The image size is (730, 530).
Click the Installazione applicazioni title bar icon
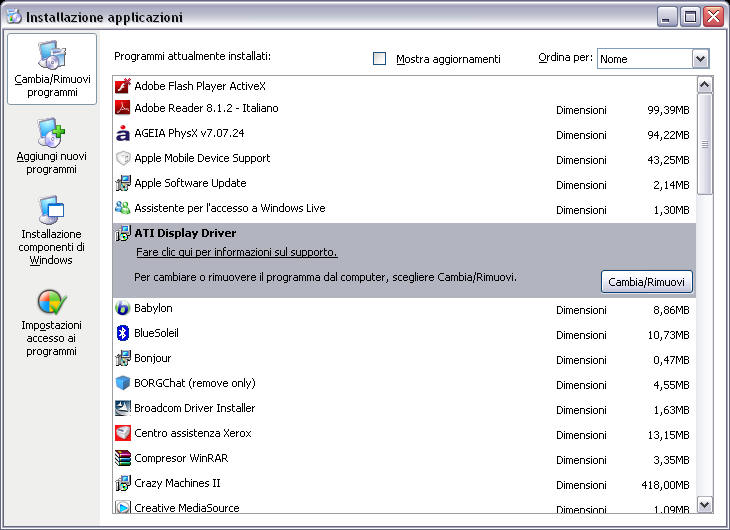coord(14,17)
